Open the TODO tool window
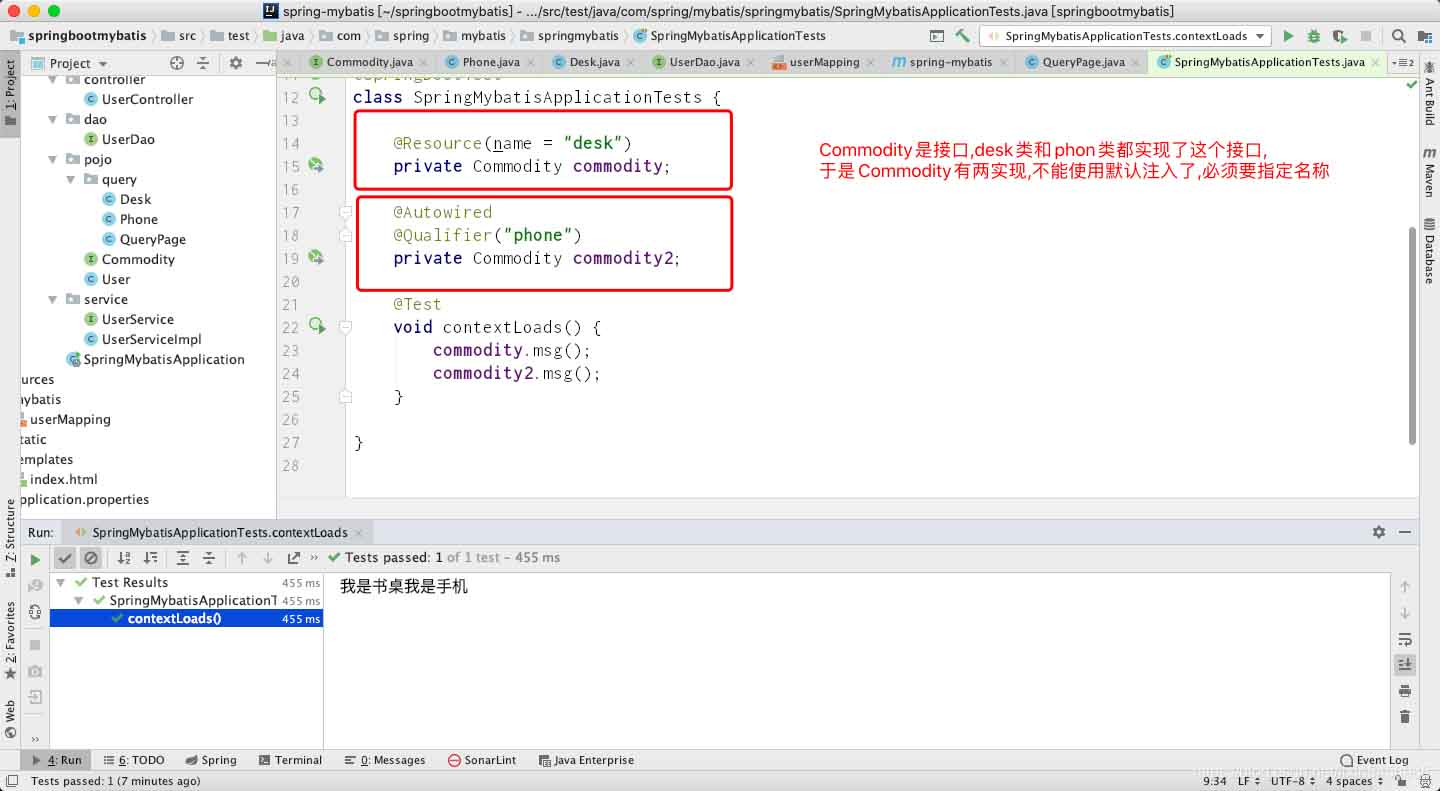Screen dimensions: 1440x791 pyautogui.click(x=133, y=760)
